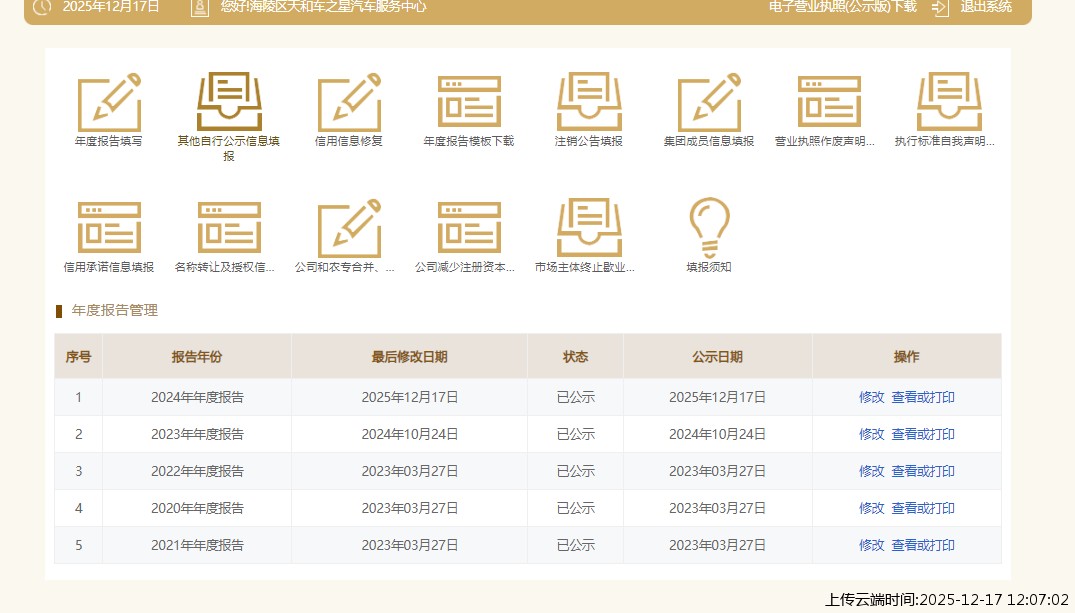Click 修改 for the 2024年年度报告
Image resolution: width=1075 pixels, height=613 pixels.
tap(871, 397)
